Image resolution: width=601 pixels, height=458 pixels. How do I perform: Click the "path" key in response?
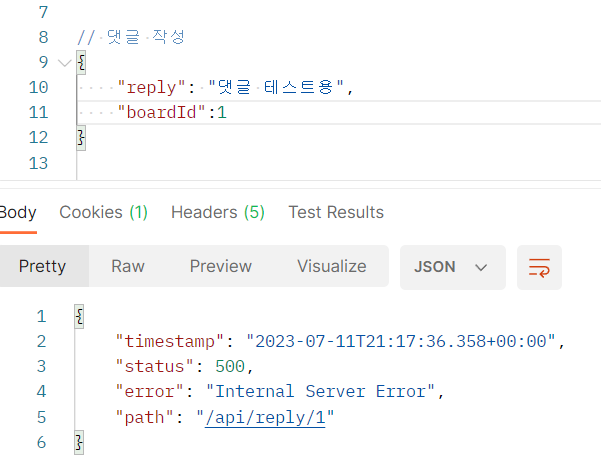[x=145, y=417]
